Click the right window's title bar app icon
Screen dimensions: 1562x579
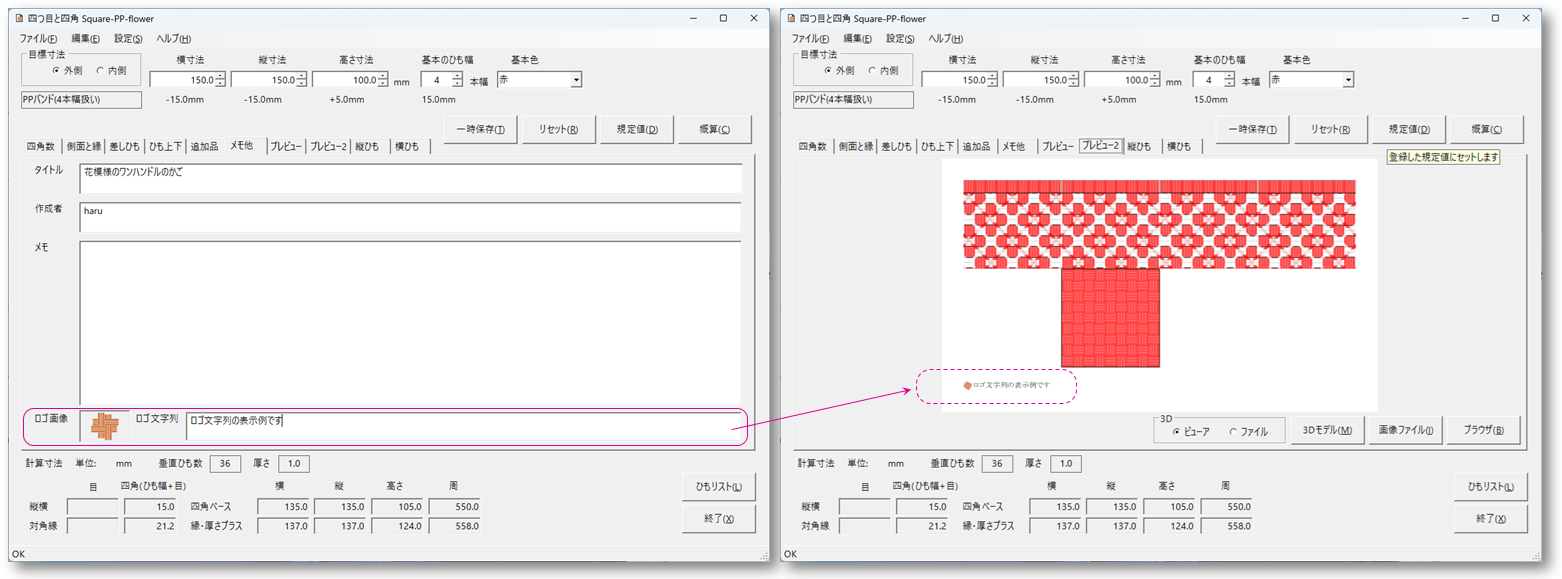click(x=792, y=18)
